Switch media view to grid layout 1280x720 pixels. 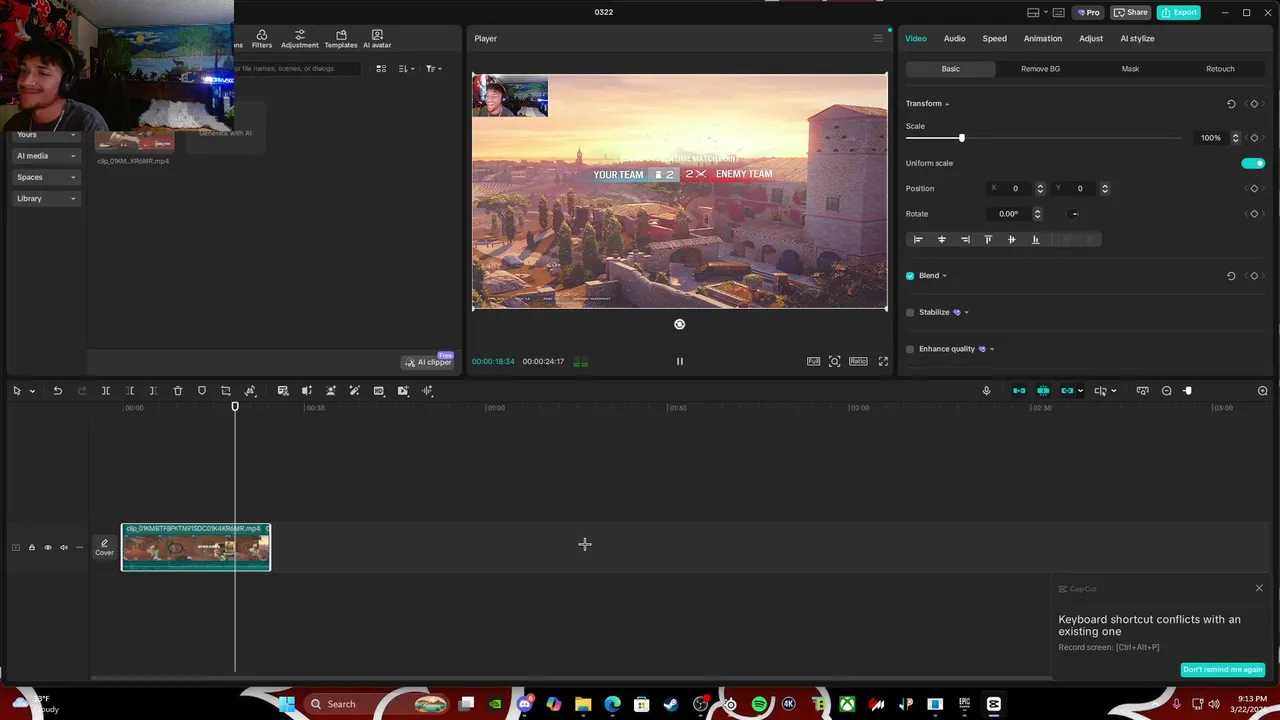pos(381,69)
